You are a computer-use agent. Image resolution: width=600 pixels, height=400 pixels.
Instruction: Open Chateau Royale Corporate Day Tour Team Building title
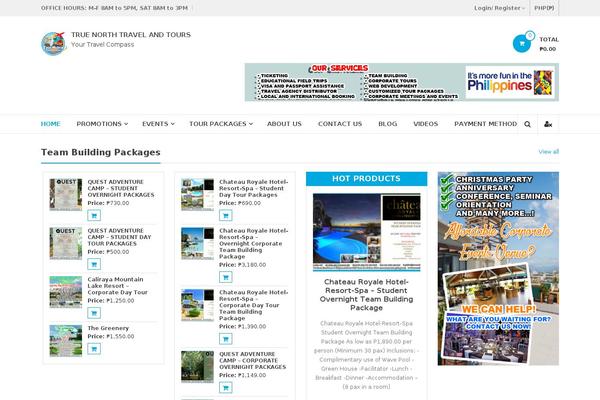(253, 305)
